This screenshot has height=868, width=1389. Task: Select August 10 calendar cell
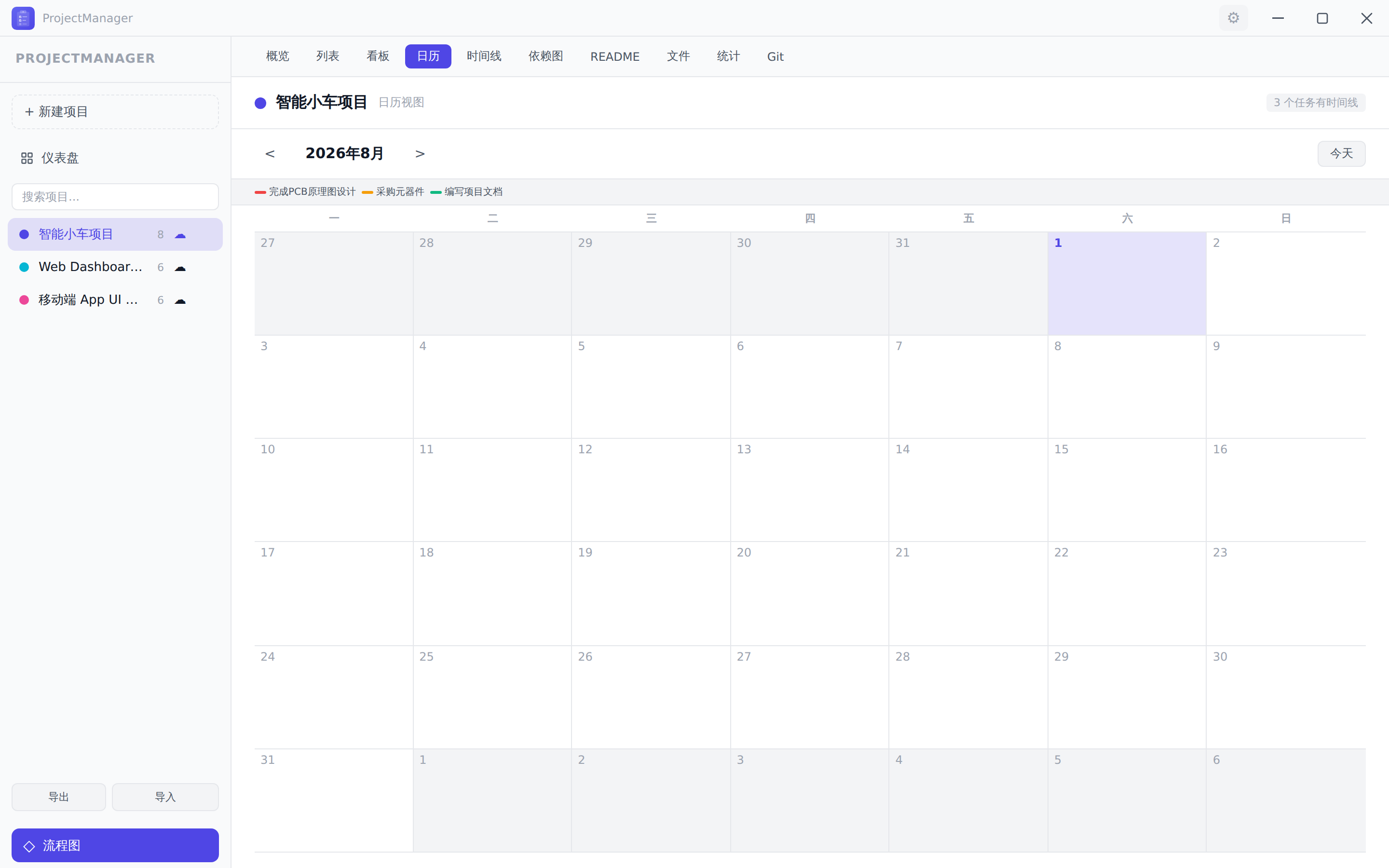334,490
